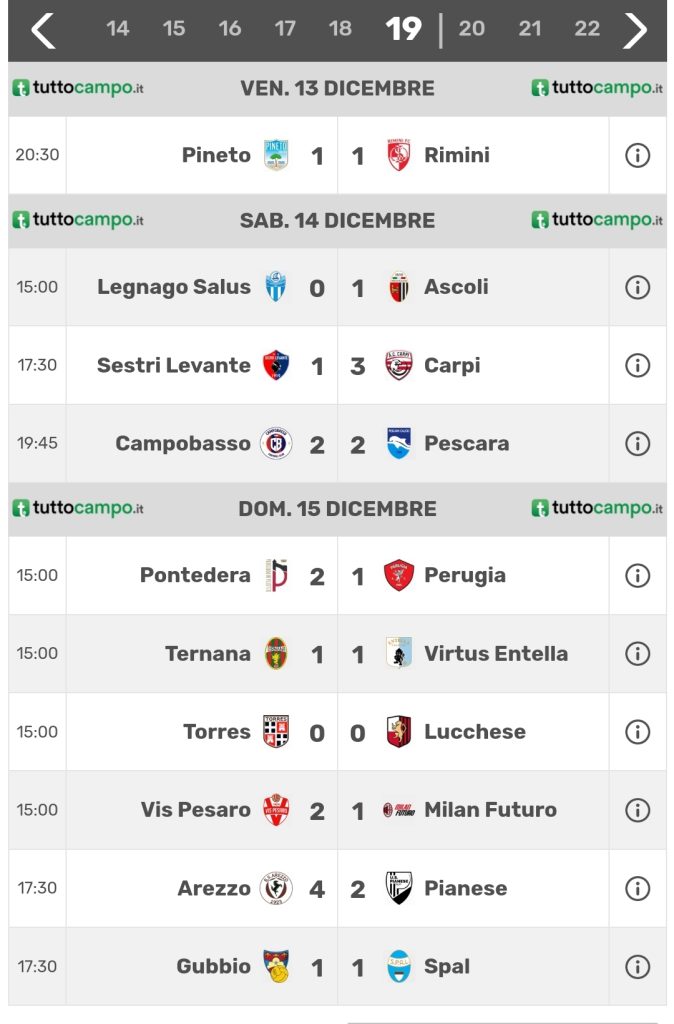Viewport: 674px width, 1024px height.
Task: Switch to matchday 18
Action: [340, 29]
